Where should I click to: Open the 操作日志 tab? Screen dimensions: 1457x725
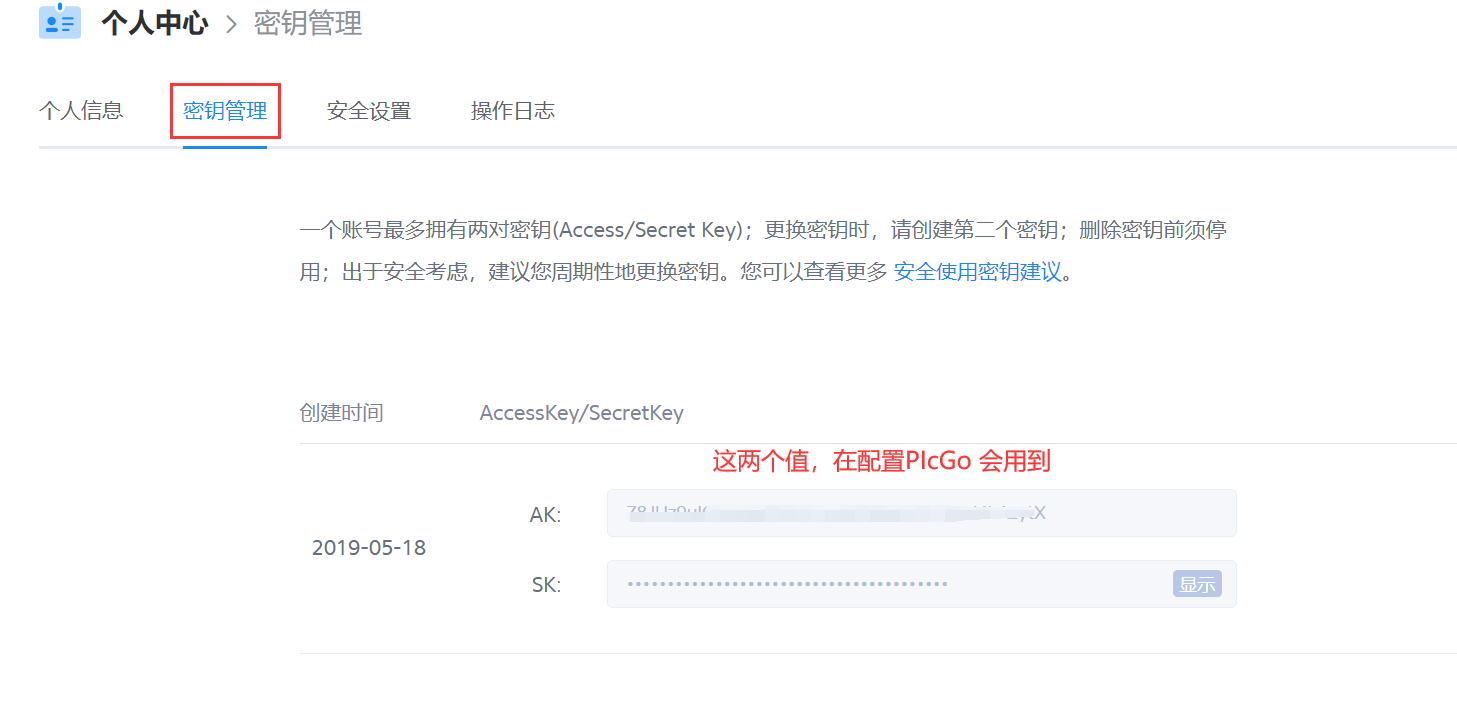[x=513, y=110]
